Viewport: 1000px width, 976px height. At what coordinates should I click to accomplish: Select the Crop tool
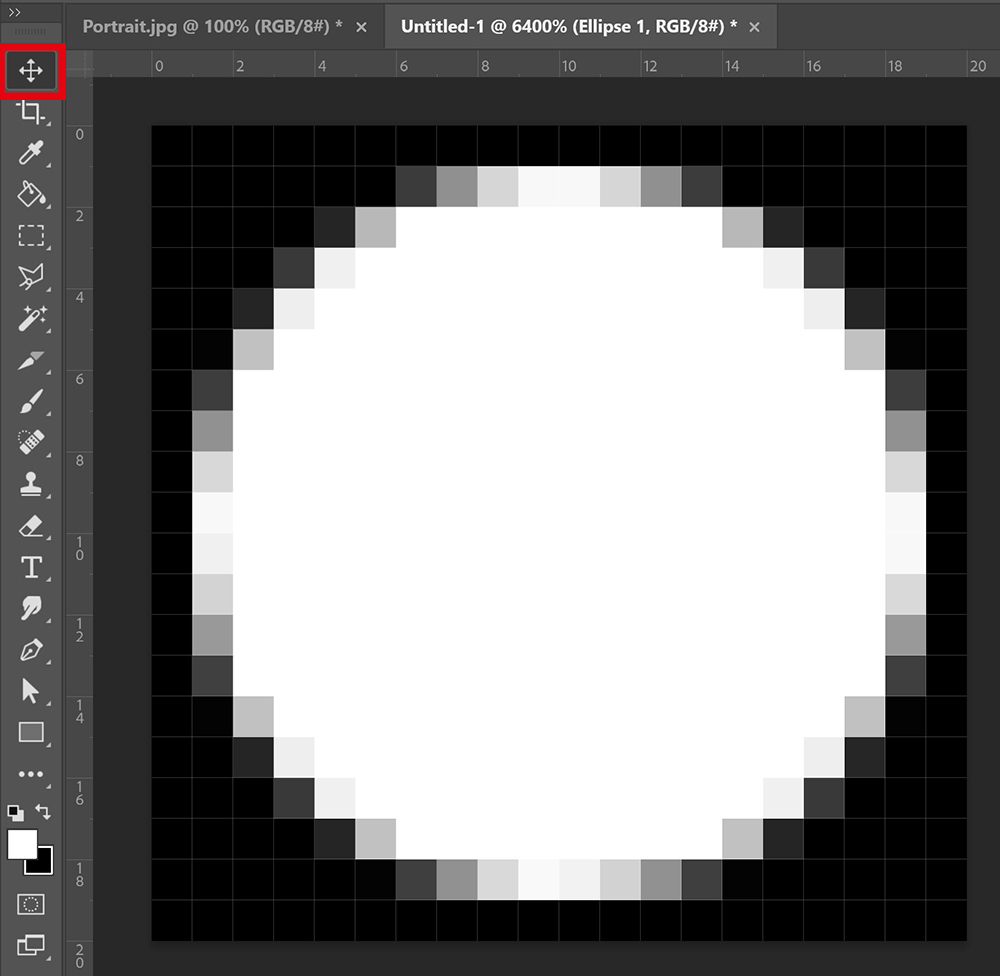[31, 112]
